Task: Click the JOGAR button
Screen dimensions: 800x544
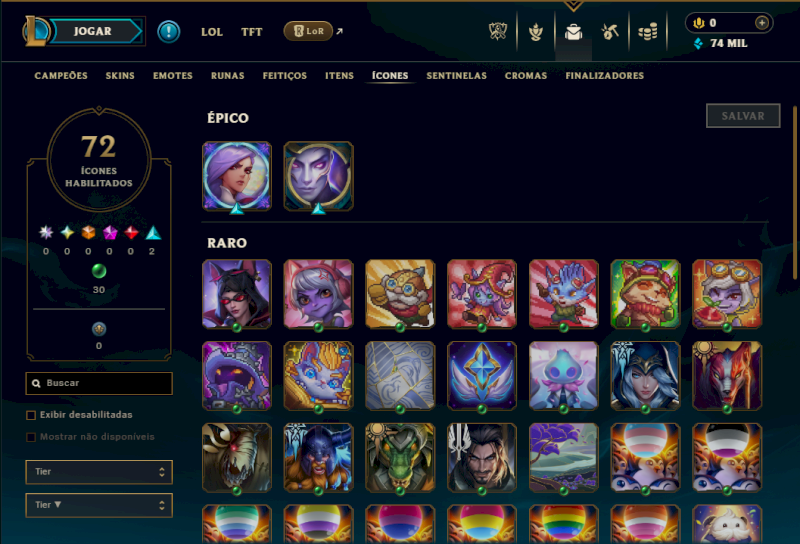Action: click(x=94, y=31)
